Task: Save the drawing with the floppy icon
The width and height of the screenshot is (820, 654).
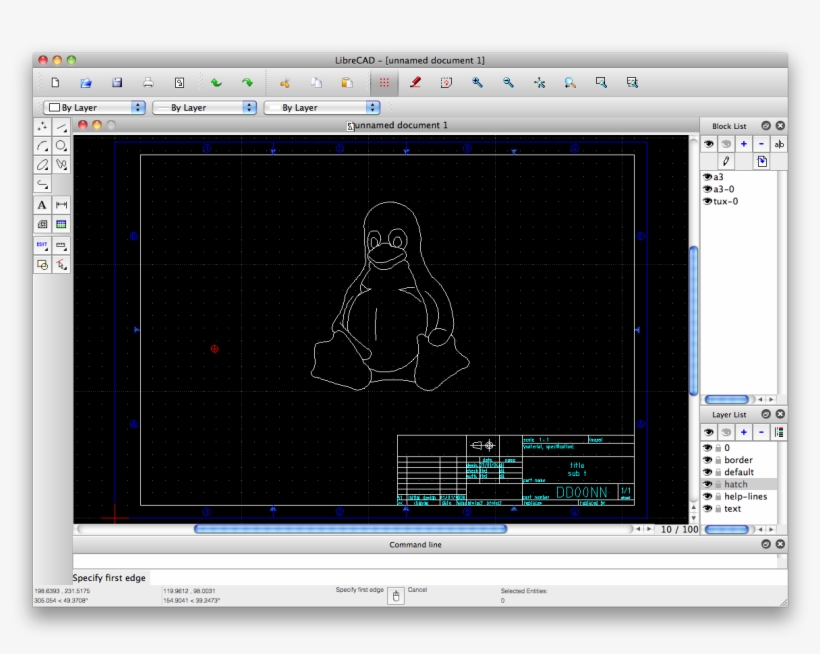Action: (x=117, y=83)
